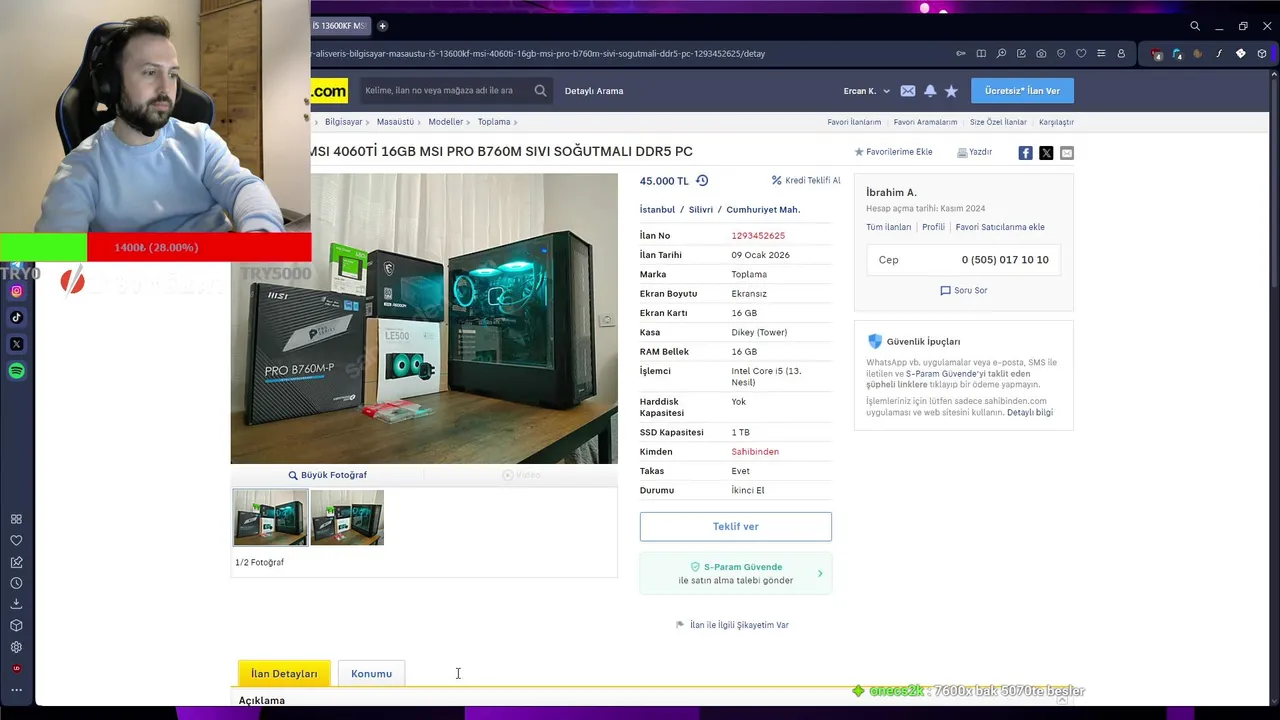
Task: Click the Ücretsiz İlan Ver button
Action: (x=1022, y=91)
